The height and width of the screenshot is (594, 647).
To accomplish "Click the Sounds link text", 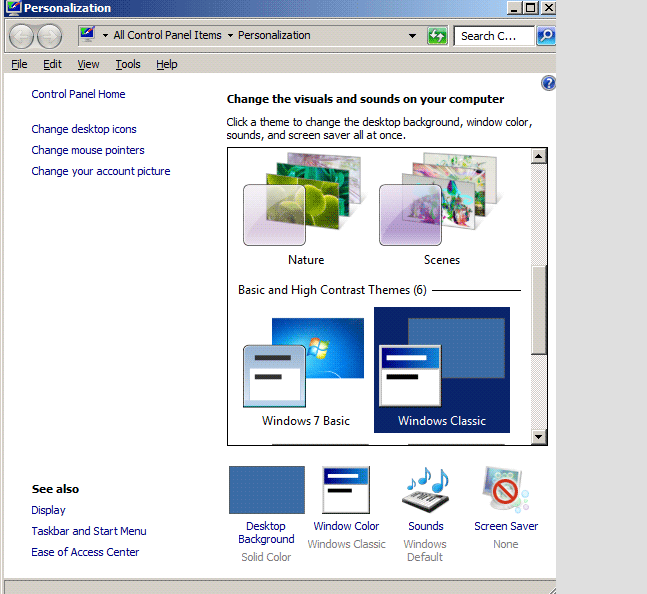I will (x=426, y=526).
